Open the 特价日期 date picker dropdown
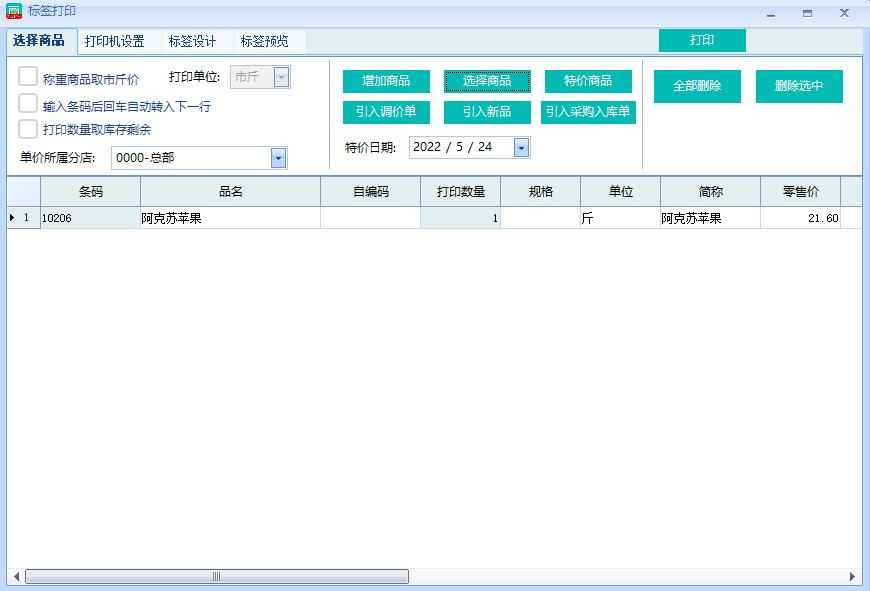Screen dimensions: 870x591 point(521,148)
